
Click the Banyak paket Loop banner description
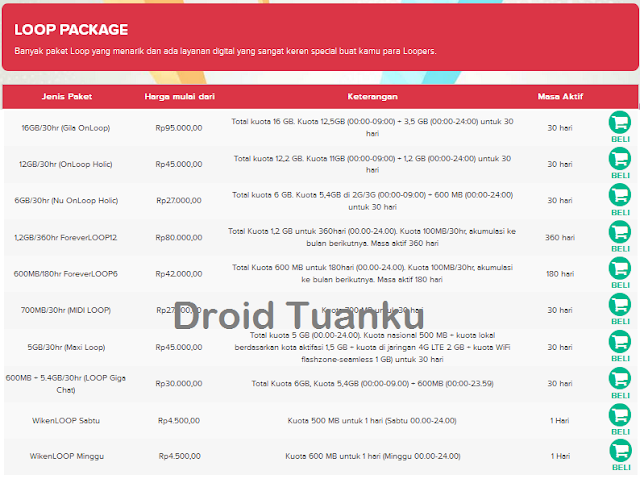click(x=225, y=51)
